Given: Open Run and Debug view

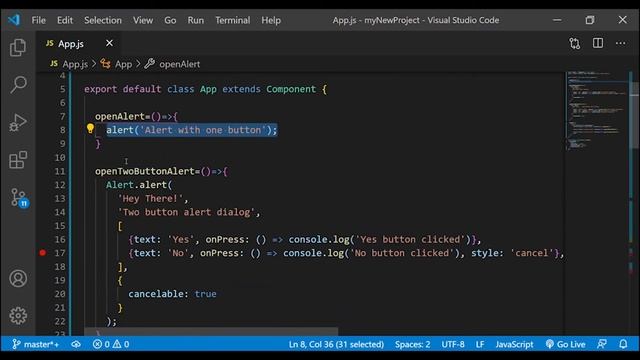Looking at the screenshot, I should pos(18,122).
